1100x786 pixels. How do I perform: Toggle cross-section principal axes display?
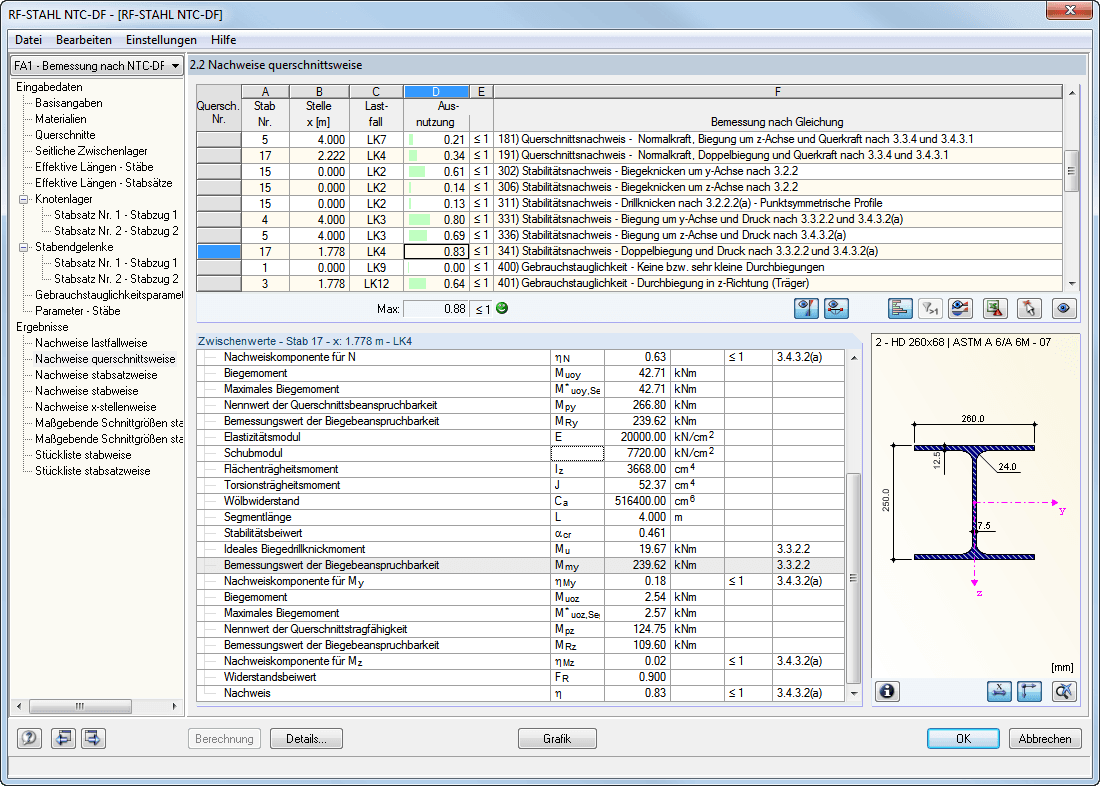point(1029,692)
